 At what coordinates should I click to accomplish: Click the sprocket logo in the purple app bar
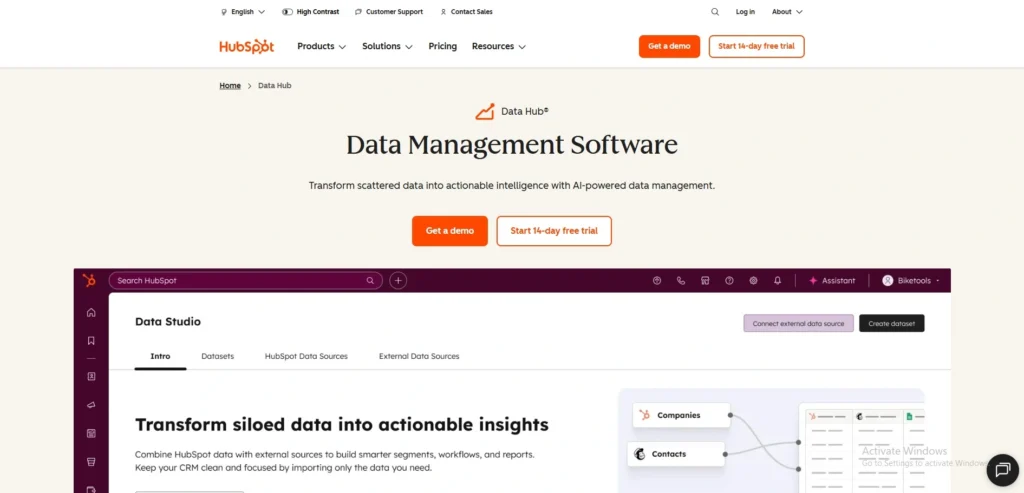click(89, 280)
